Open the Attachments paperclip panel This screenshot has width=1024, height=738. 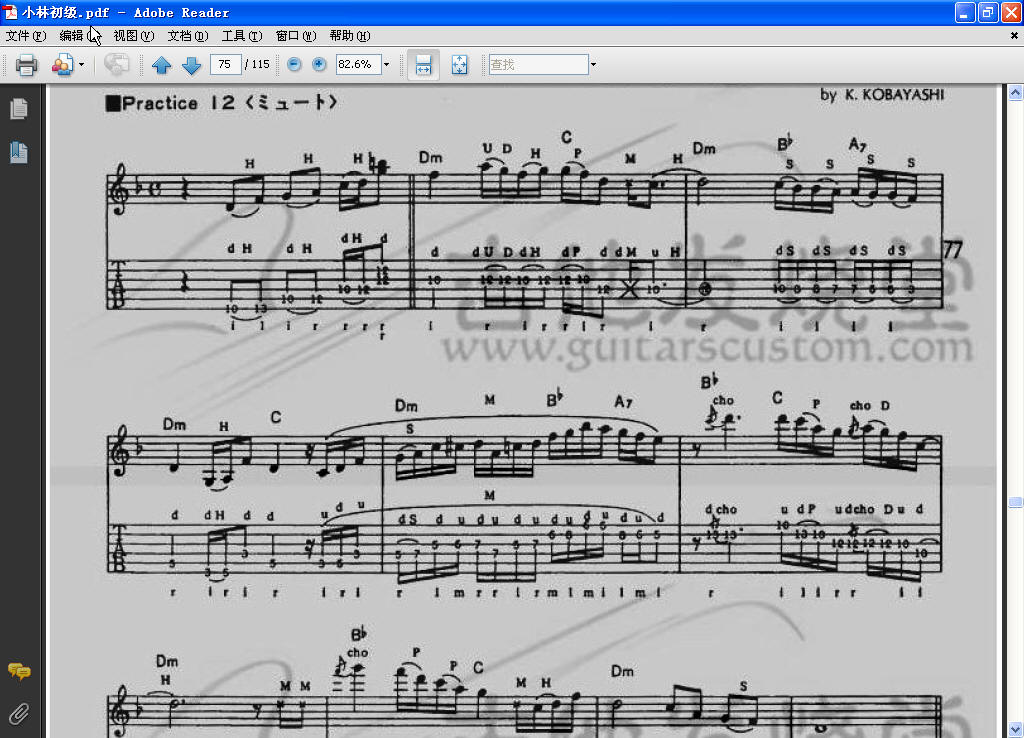point(19,714)
